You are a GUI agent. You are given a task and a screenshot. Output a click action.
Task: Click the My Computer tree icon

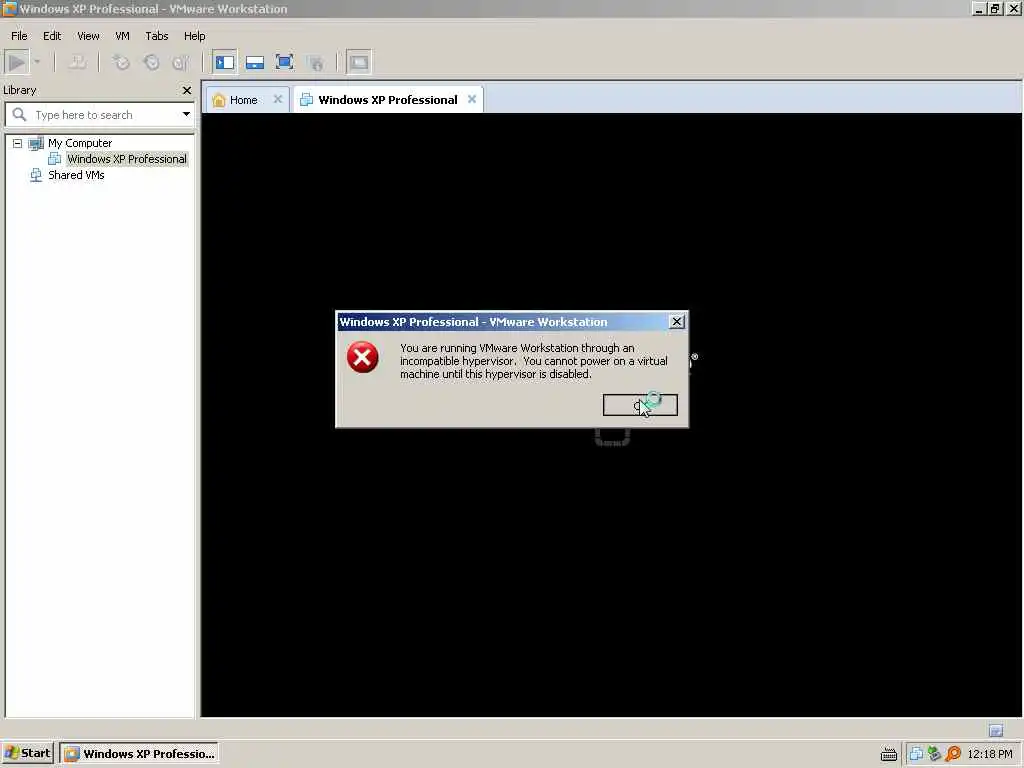click(x=36, y=143)
